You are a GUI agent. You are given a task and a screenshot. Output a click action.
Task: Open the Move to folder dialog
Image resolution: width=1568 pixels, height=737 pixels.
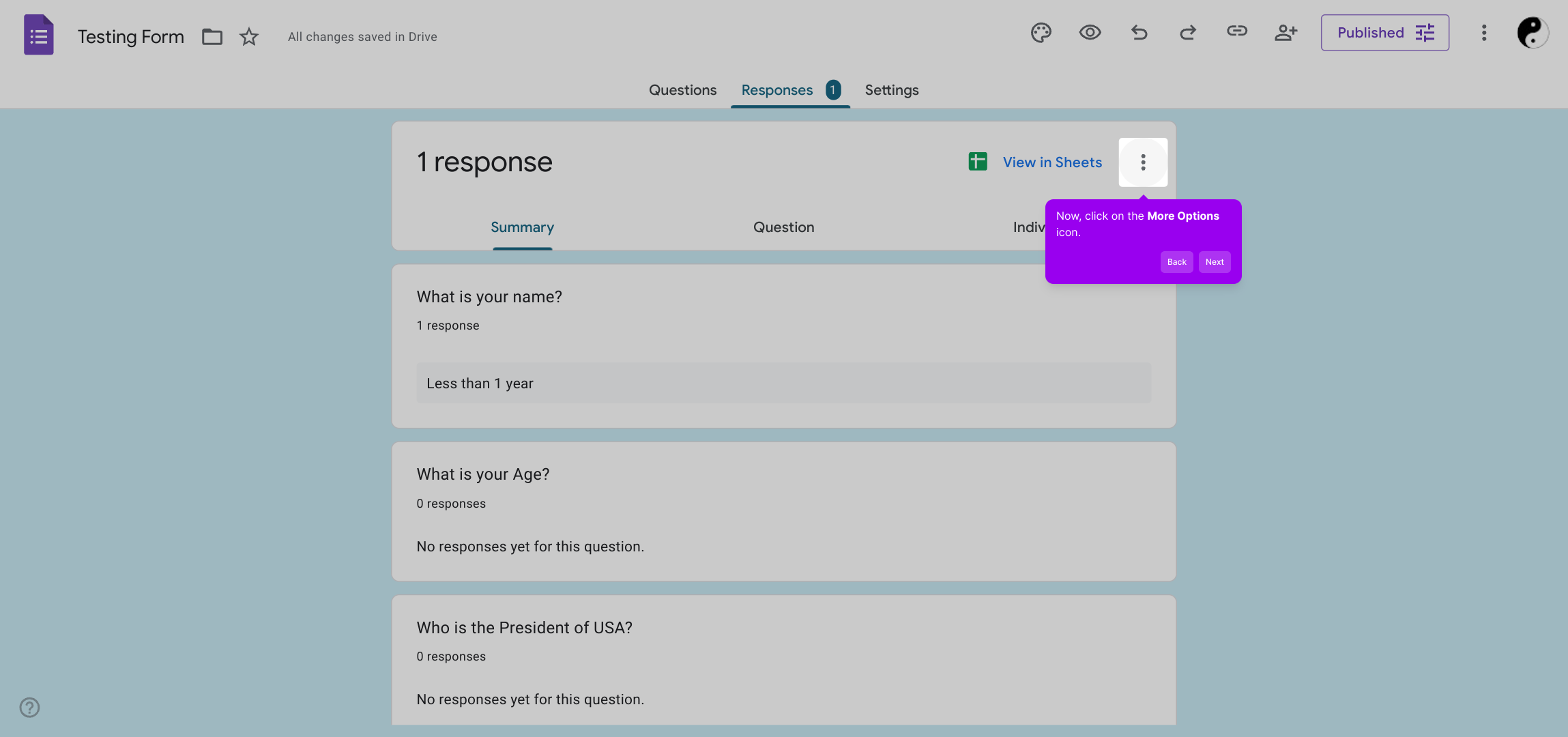point(212,36)
